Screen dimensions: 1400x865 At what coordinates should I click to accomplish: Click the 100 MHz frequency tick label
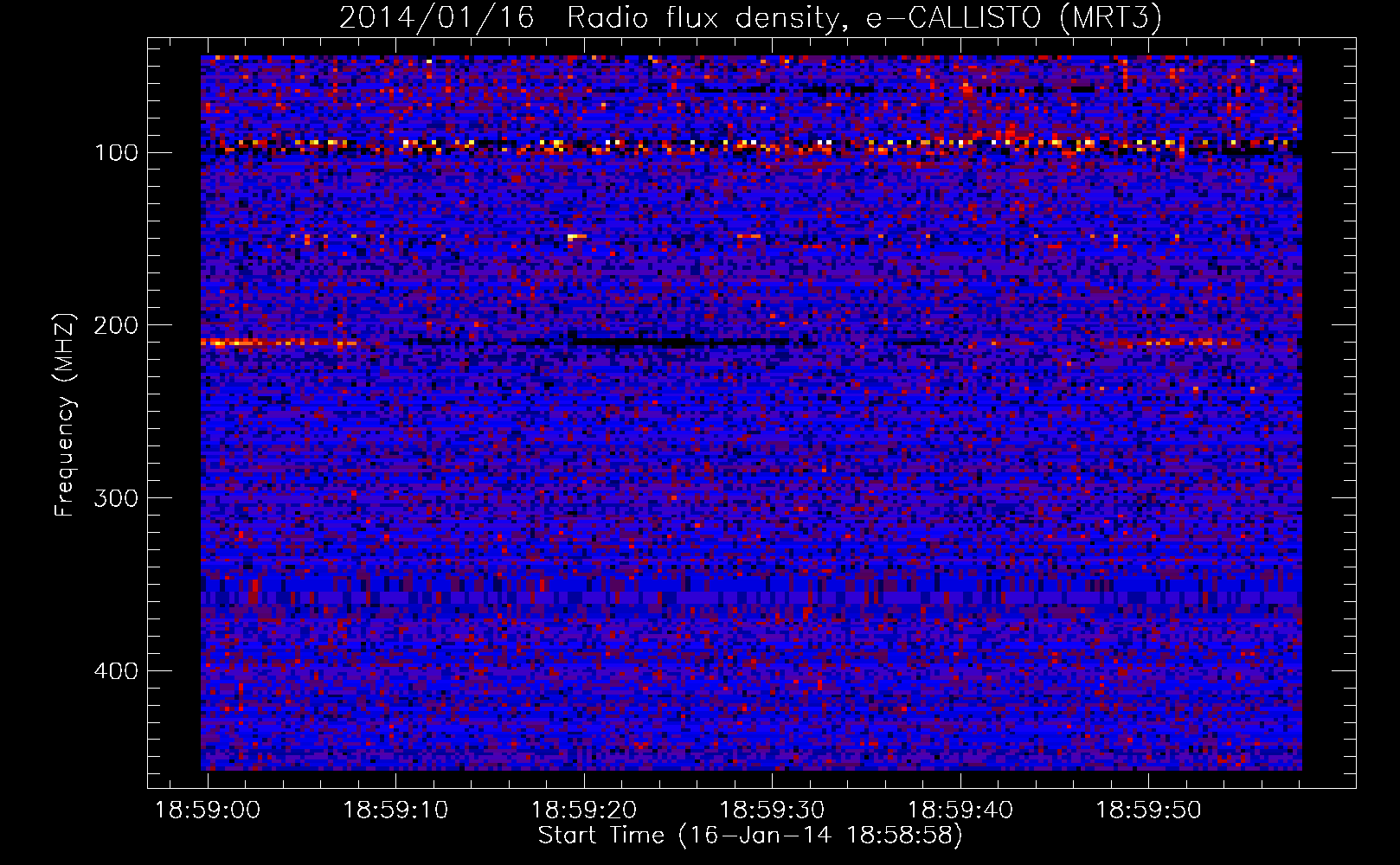[116, 153]
